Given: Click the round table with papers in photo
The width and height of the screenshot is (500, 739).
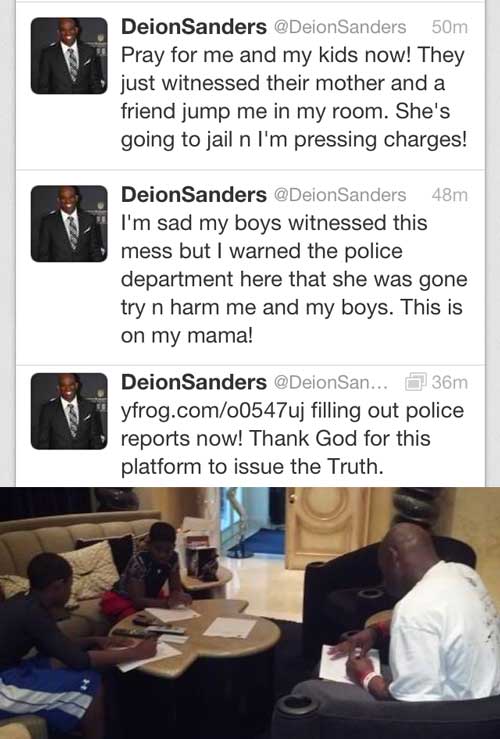Looking at the screenshot, I should pos(198,636).
